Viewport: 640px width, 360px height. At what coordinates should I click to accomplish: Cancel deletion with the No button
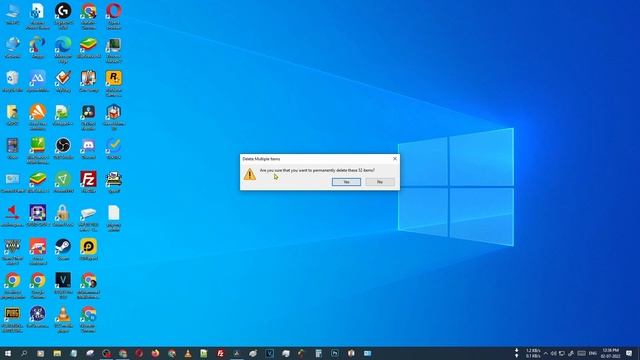(x=380, y=182)
